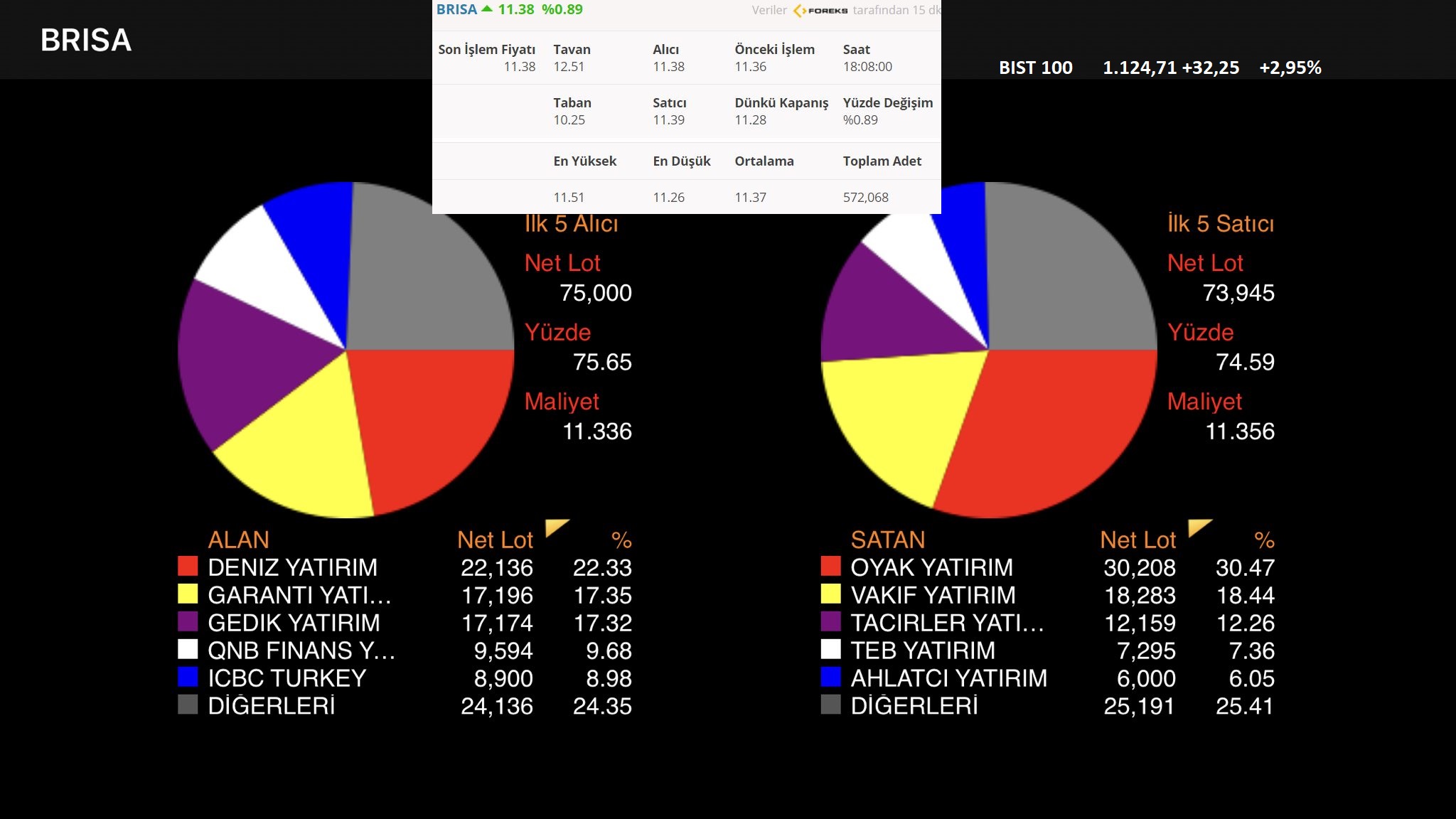The height and width of the screenshot is (819, 1456).
Task: Click the İlk 5 Alıcı heading
Action: (572, 223)
